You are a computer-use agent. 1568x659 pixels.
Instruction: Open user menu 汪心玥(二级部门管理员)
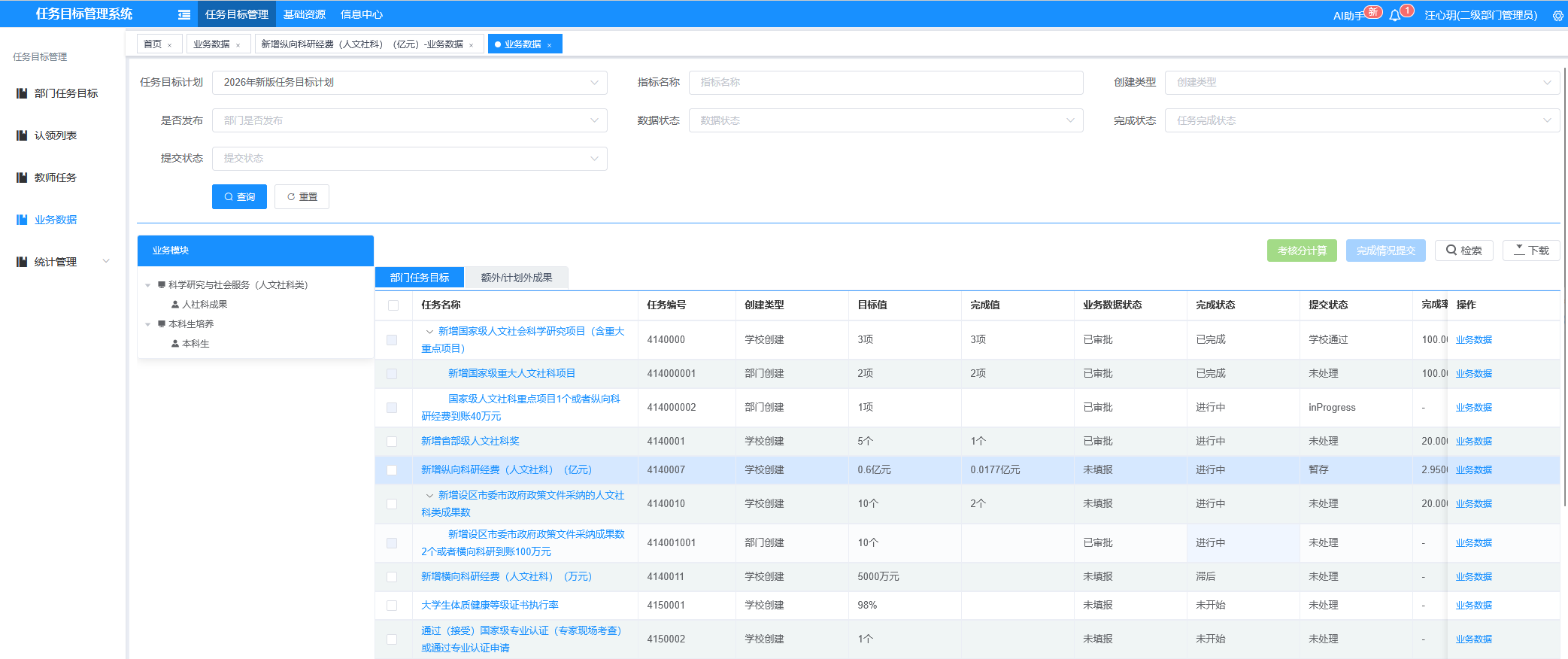[1481, 15]
